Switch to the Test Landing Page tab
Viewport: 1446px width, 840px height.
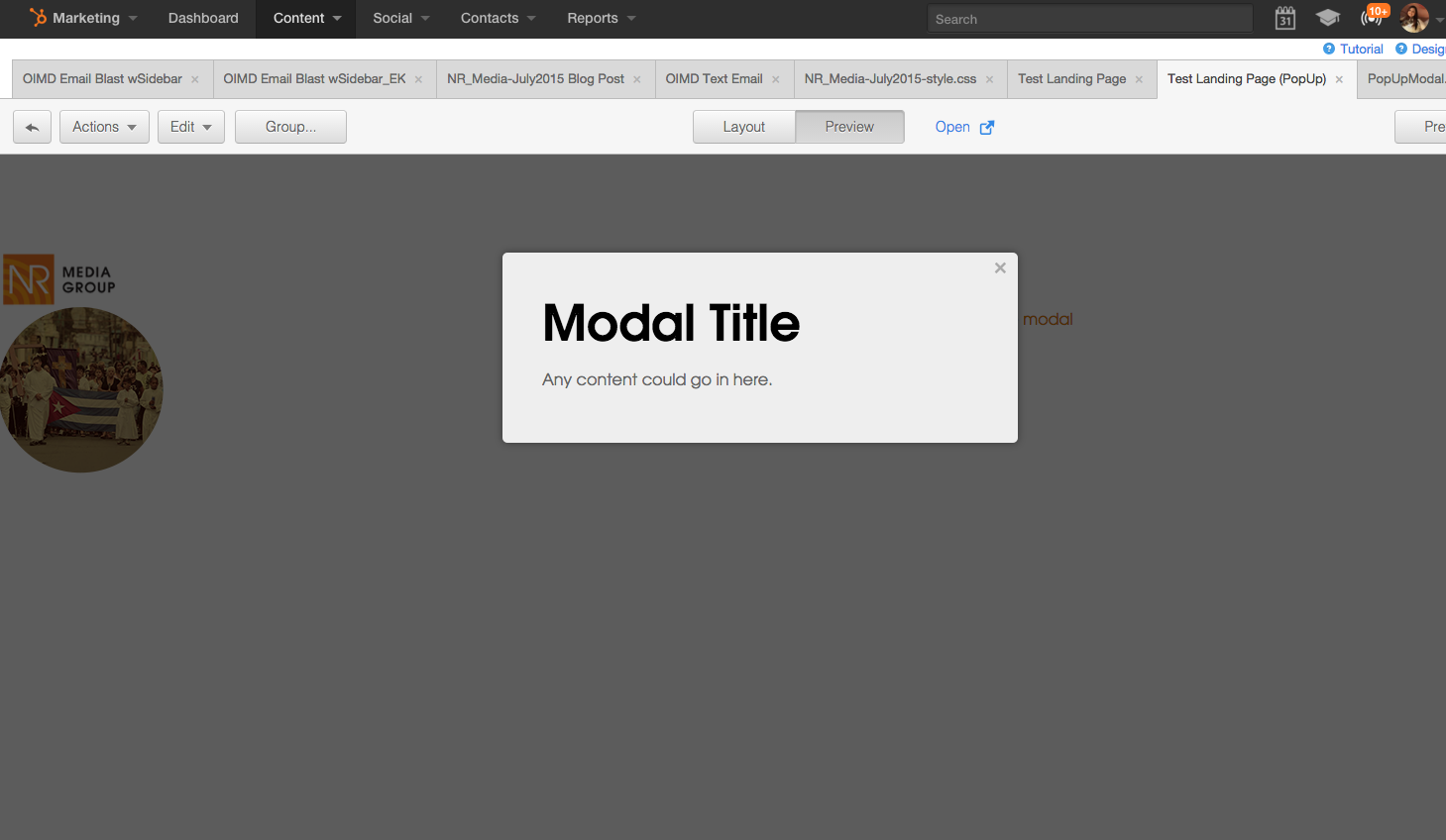click(1073, 78)
